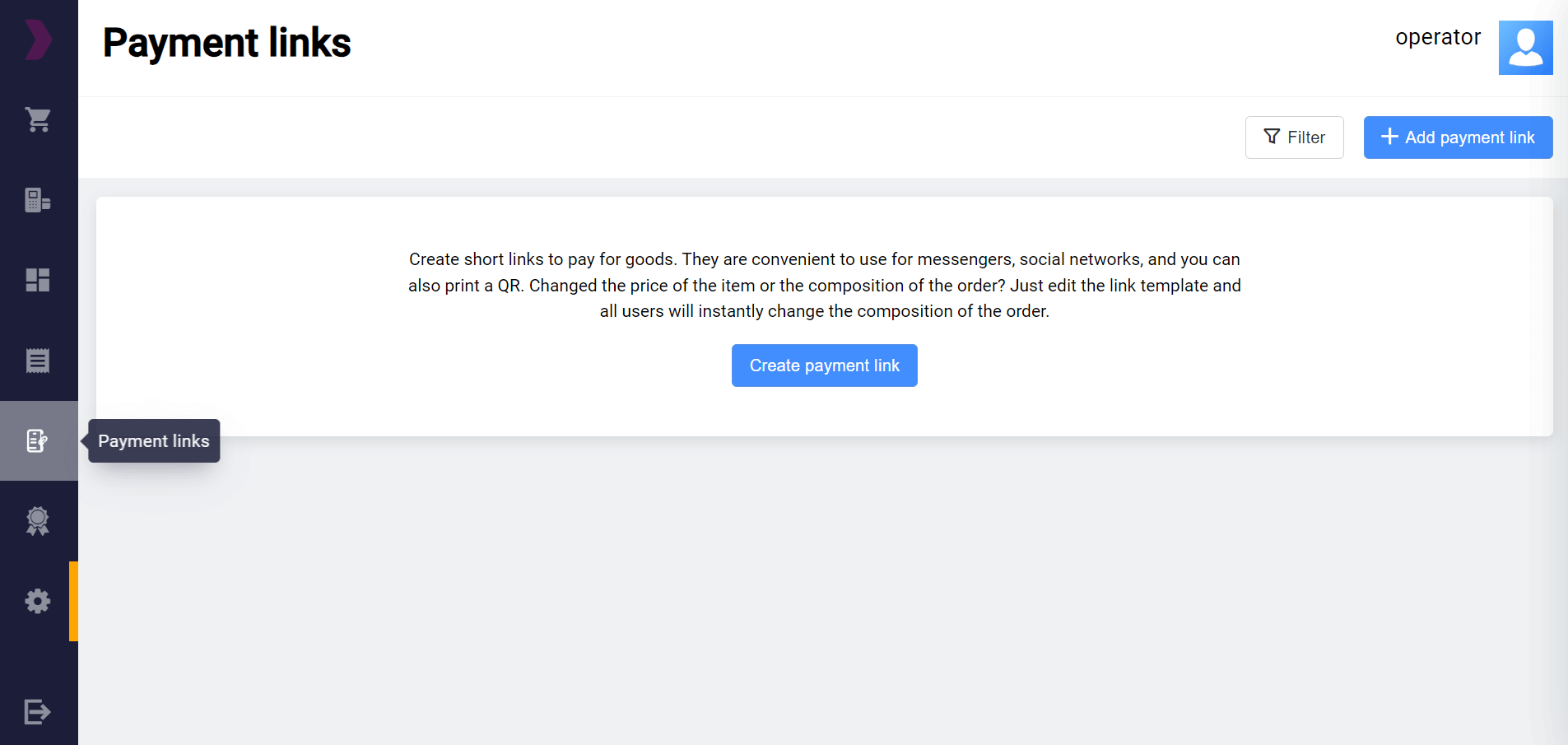The width and height of the screenshot is (1568, 745).
Task: Open the cash register terminal section
Action: 38,200
